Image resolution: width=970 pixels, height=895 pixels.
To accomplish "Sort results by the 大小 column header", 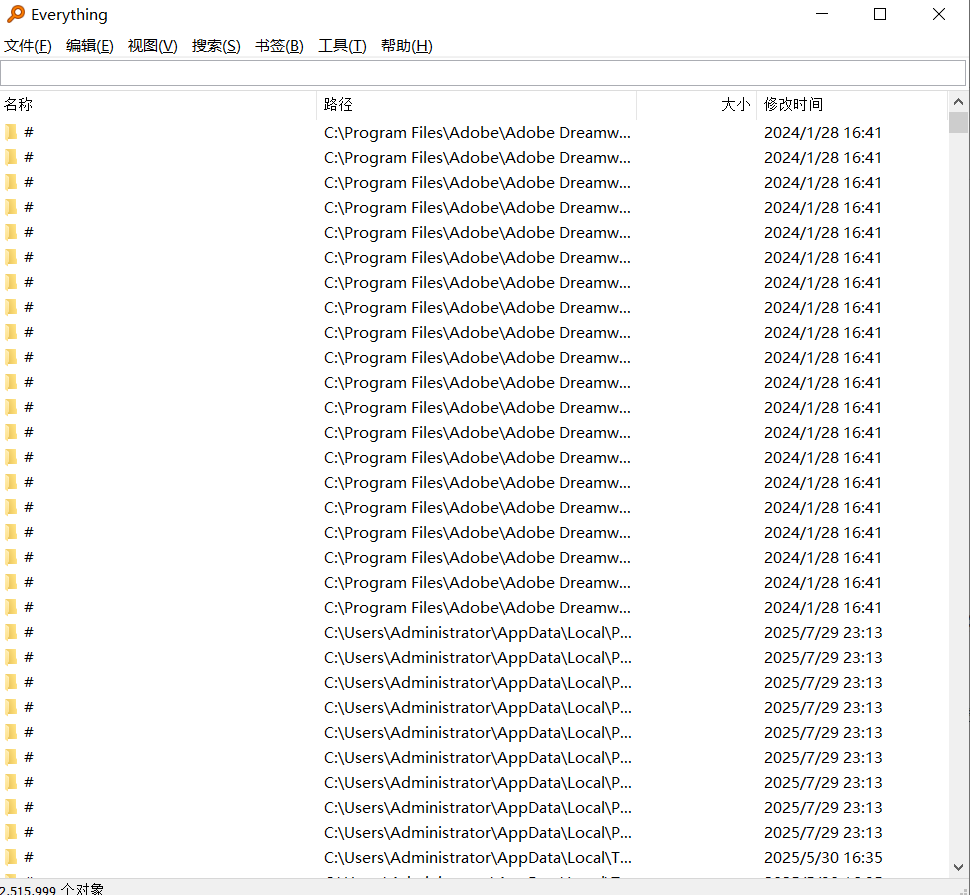I will (697, 104).
